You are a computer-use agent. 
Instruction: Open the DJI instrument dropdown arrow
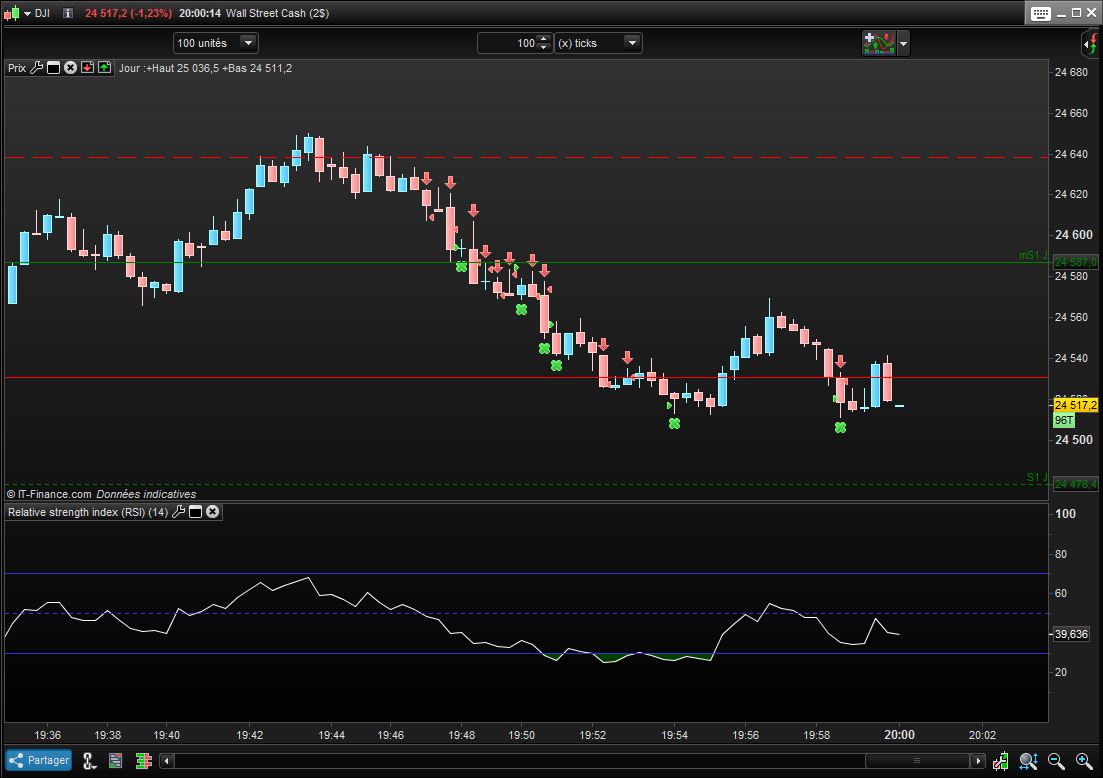(27, 13)
